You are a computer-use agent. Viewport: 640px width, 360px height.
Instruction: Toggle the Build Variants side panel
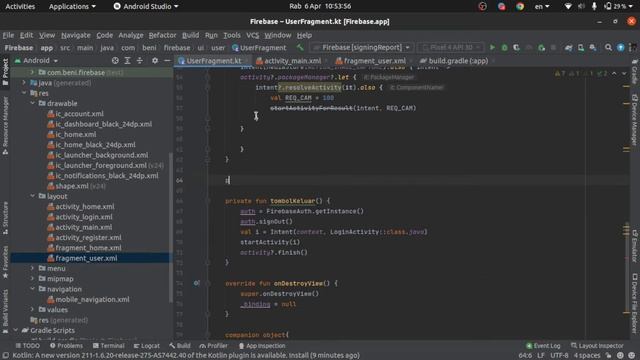tap(5, 311)
